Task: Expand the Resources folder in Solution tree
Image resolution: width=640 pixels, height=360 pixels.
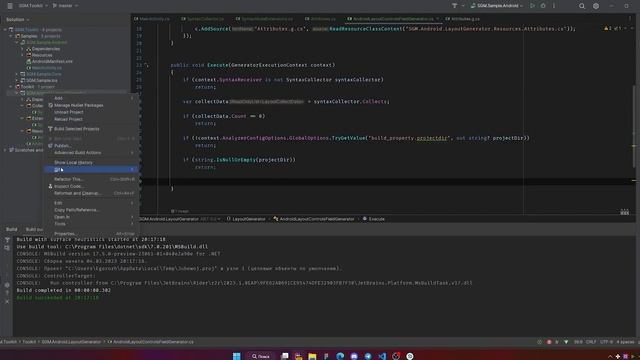Action: click(x=23, y=55)
